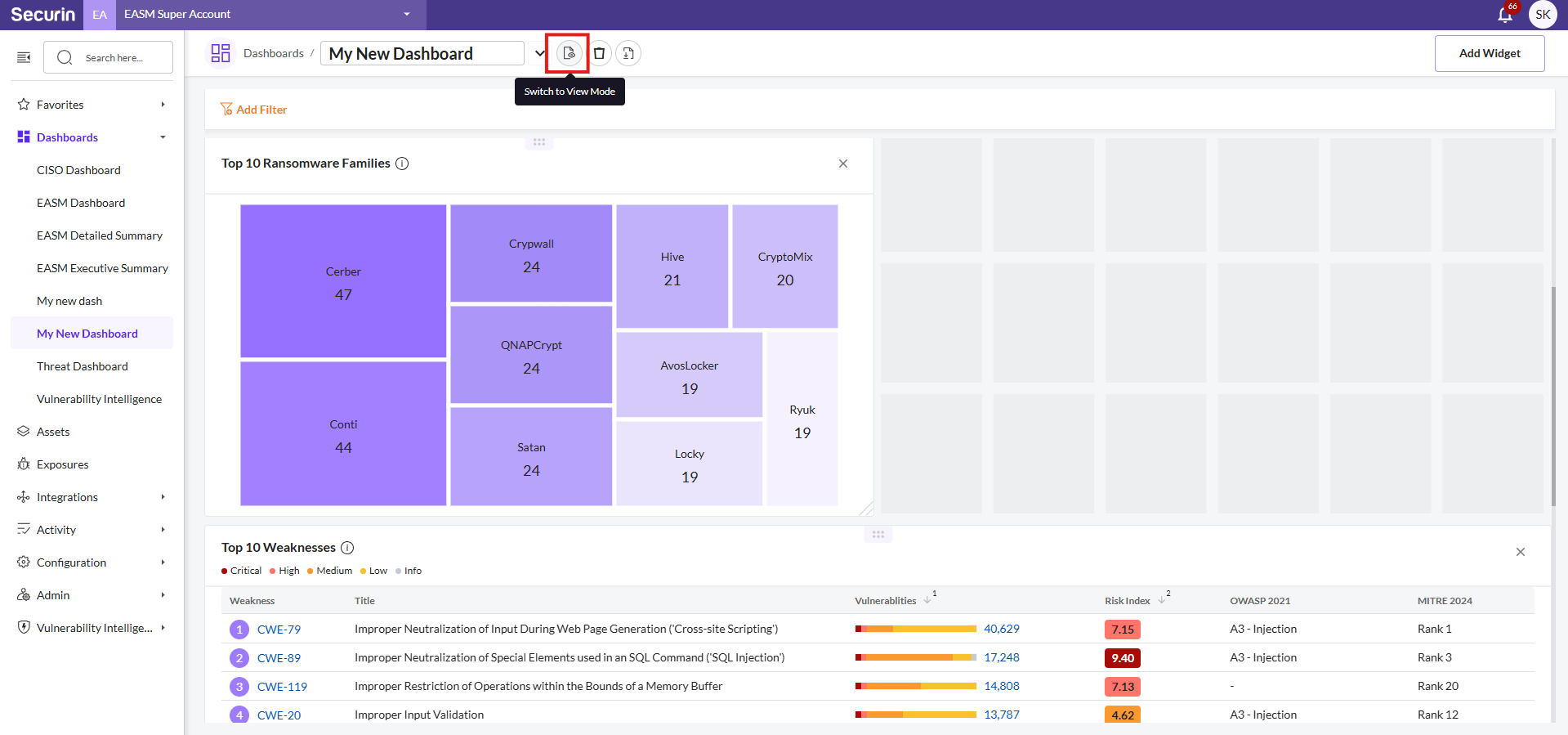Click the sidebar search field
This screenshot has height=735, width=1568.
[109, 57]
